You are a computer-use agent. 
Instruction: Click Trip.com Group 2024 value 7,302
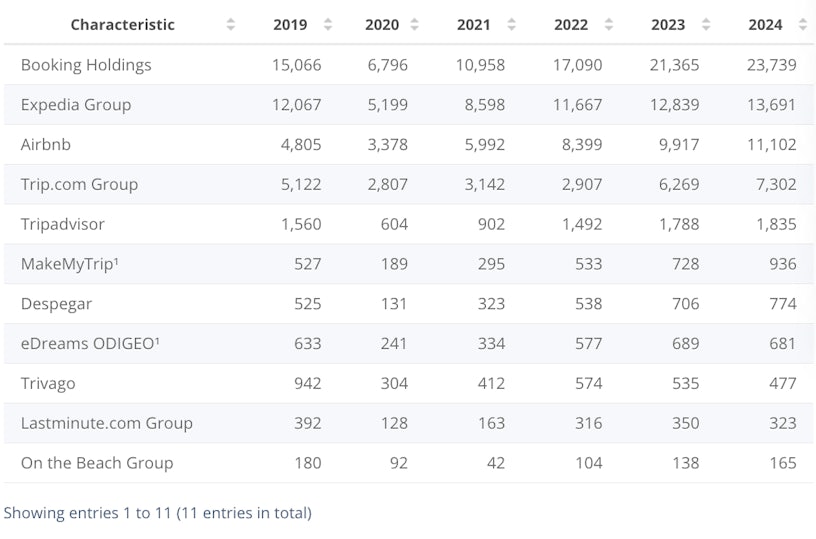776,184
